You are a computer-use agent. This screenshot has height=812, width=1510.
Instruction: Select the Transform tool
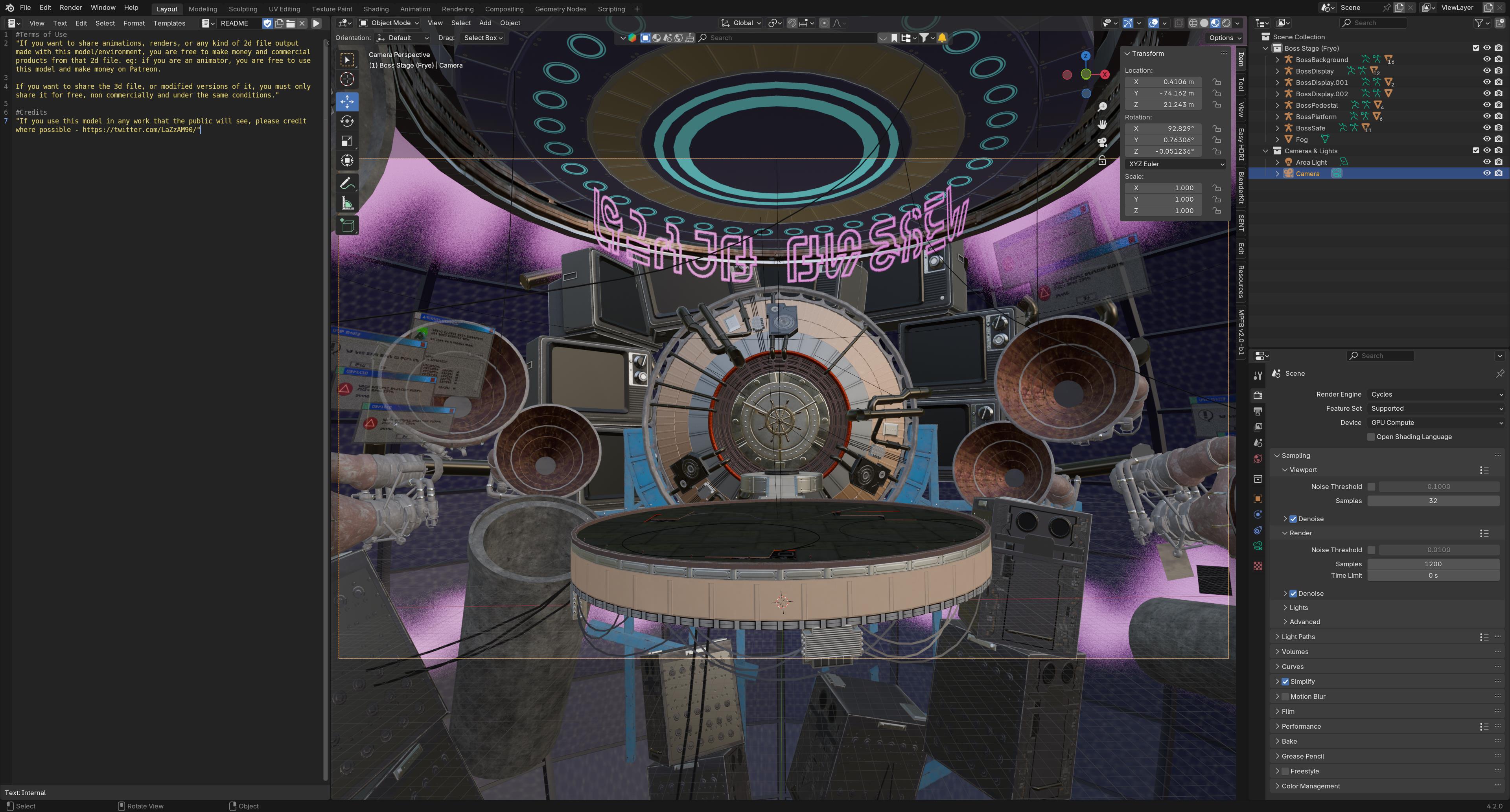point(347,160)
